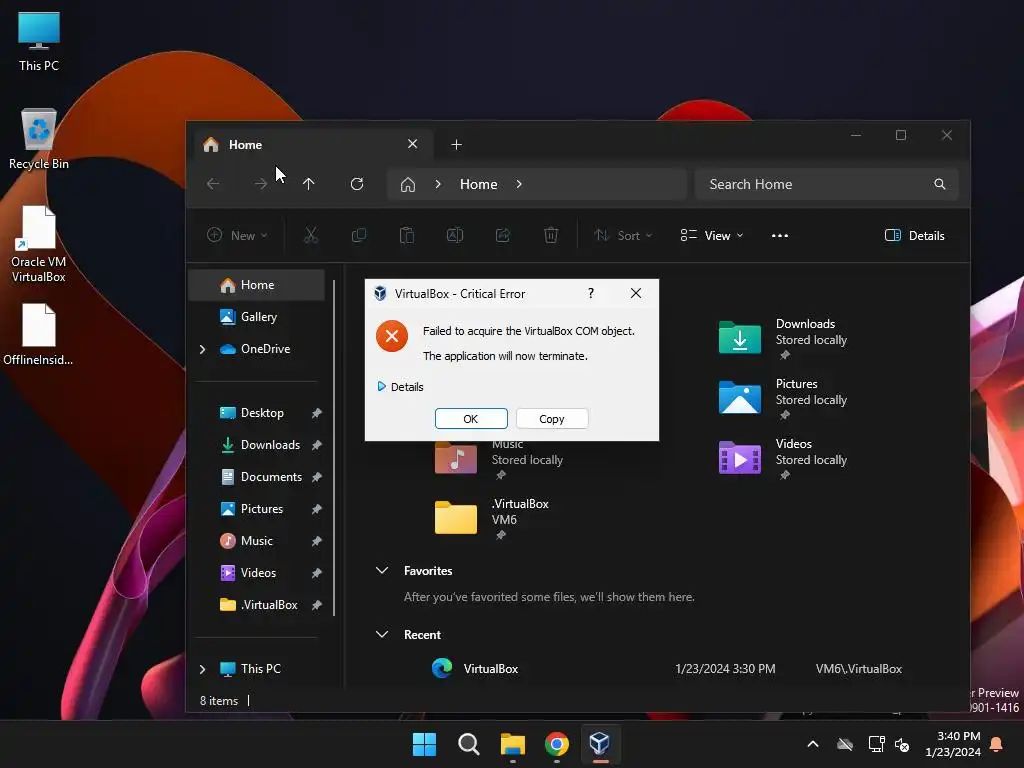Click the refresh icon in File Explorer
Image resolution: width=1024 pixels, height=768 pixels.
[357, 184]
